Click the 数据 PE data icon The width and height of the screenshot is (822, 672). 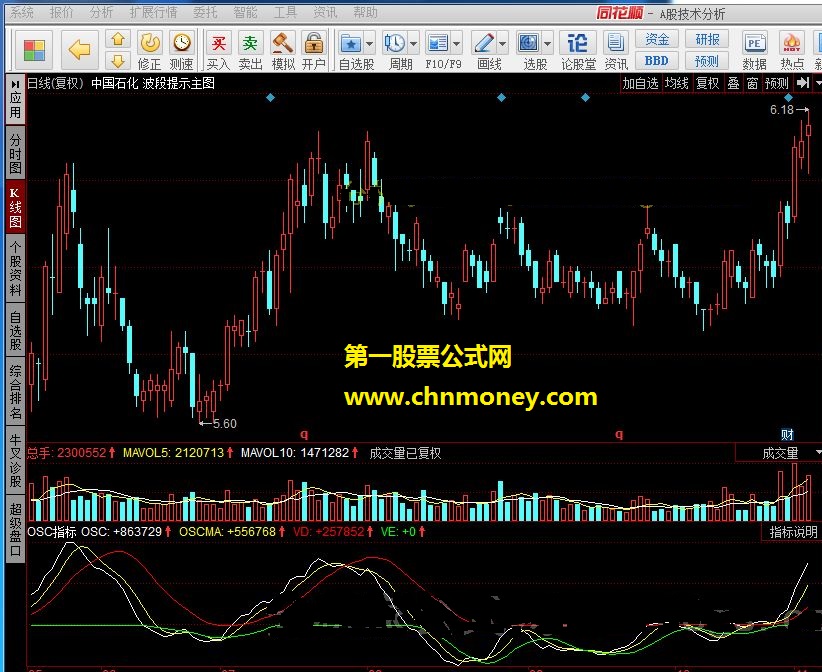click(x=754, y=43)
